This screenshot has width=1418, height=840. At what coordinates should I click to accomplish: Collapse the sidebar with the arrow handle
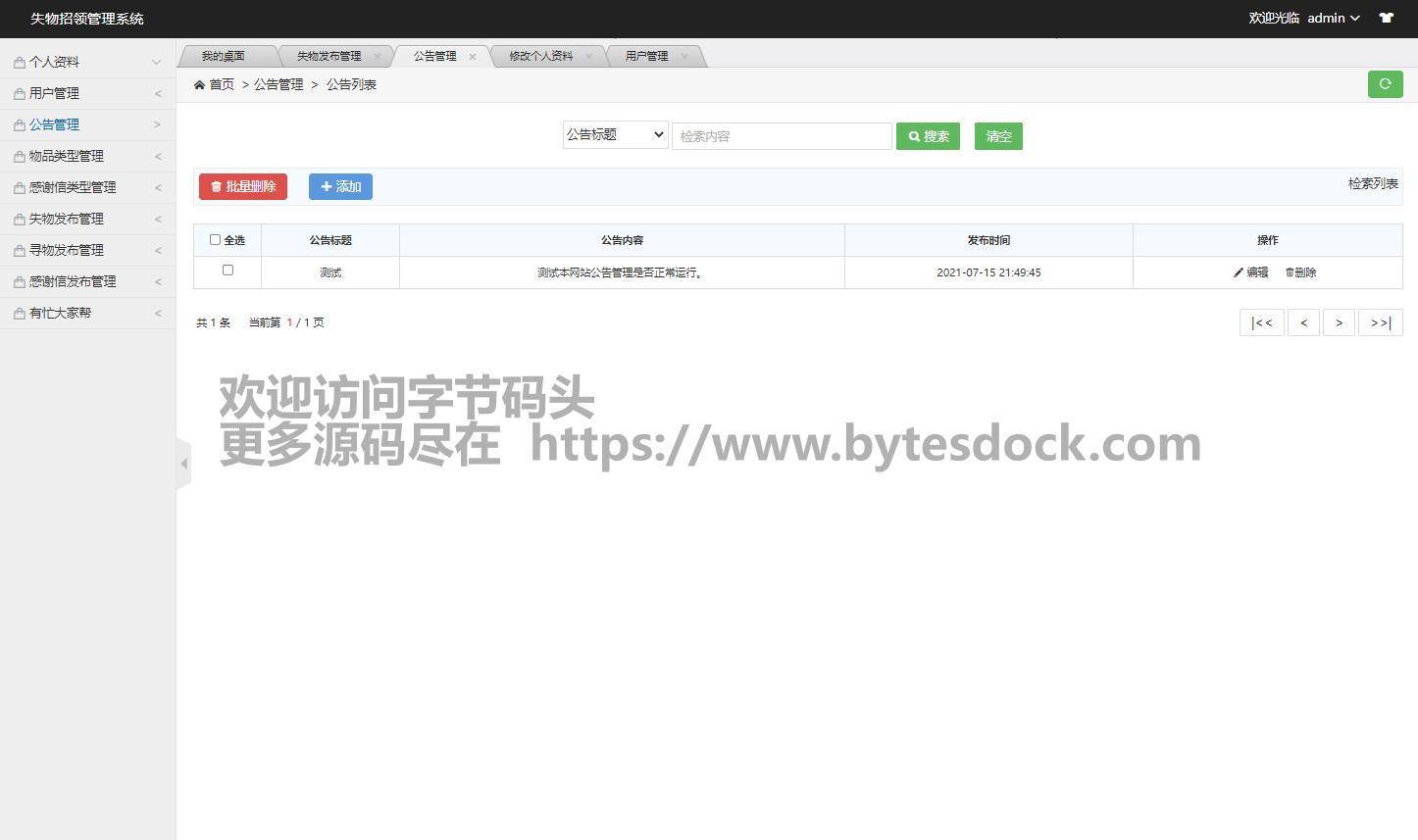pyautogui.click(x=183, y=463)
